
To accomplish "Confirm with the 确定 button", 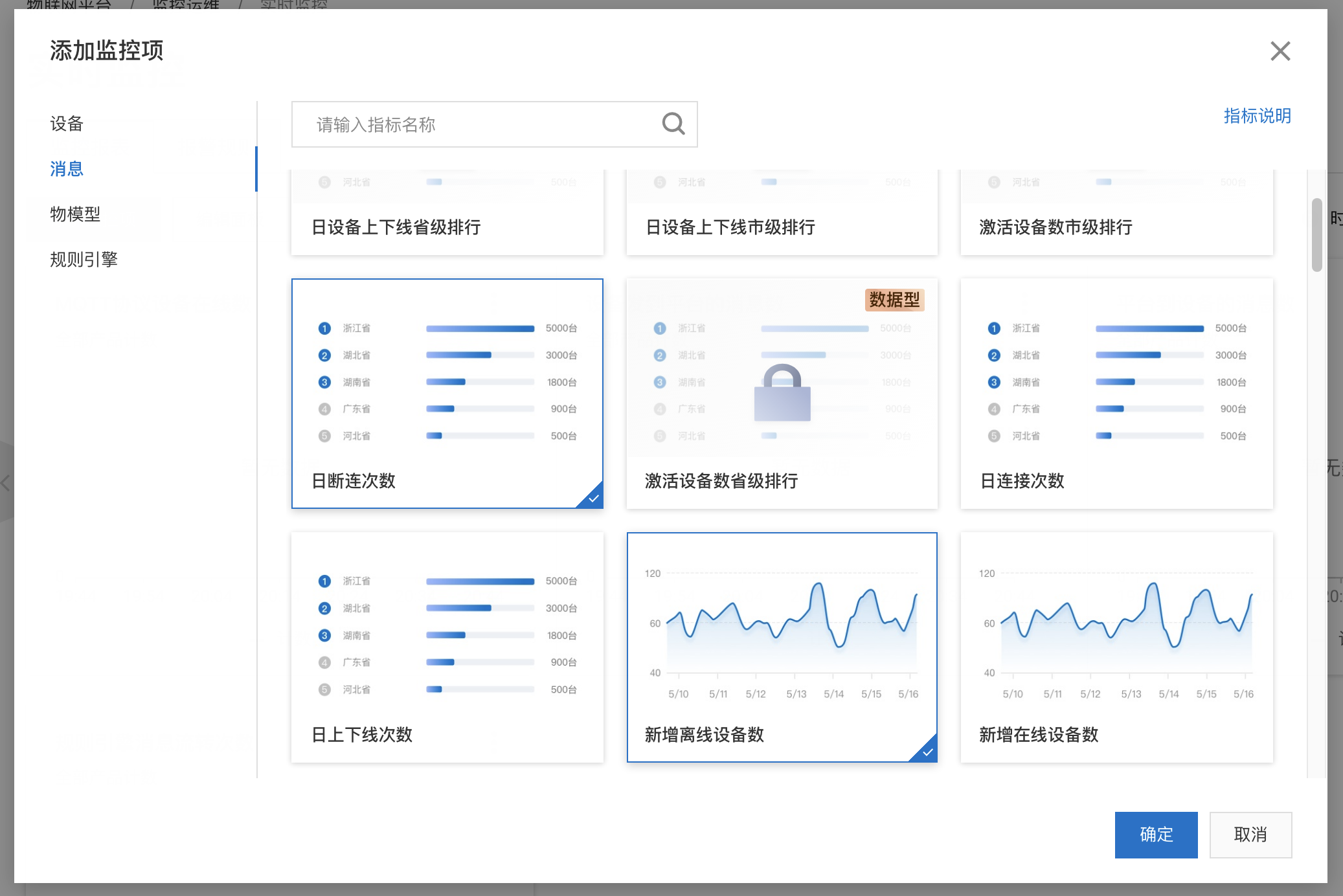I will [1157, 834].
